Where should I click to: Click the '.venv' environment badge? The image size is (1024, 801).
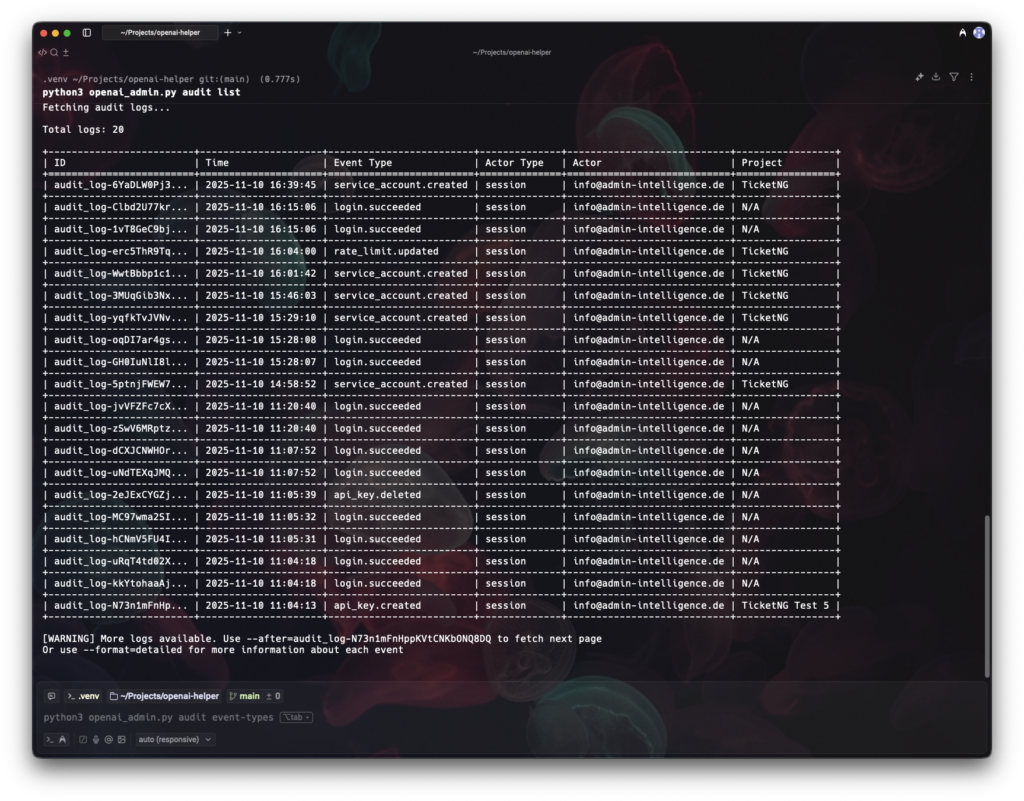click(x=84, y=696)
